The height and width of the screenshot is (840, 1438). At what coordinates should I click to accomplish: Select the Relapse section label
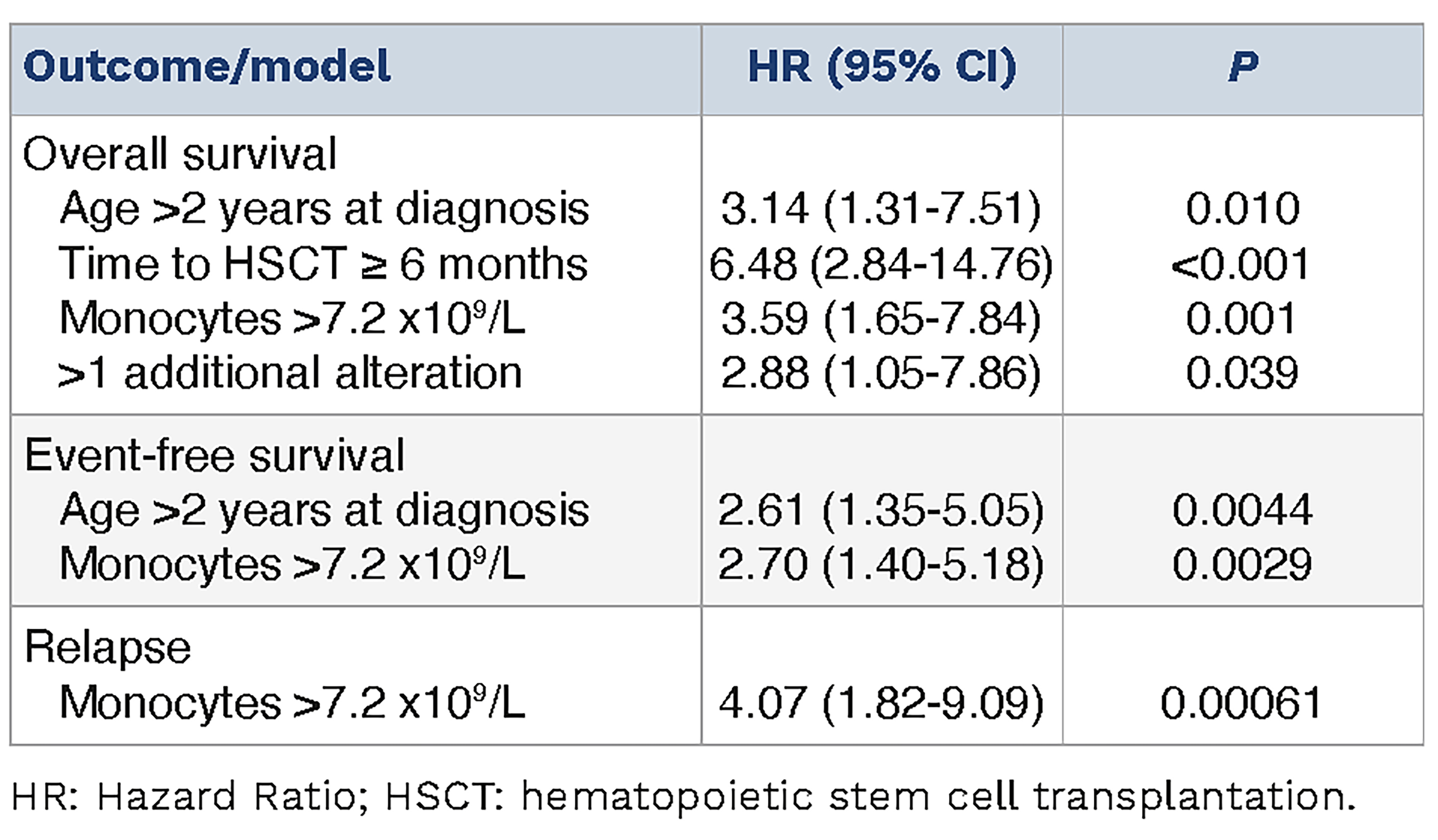click(108, 647)
